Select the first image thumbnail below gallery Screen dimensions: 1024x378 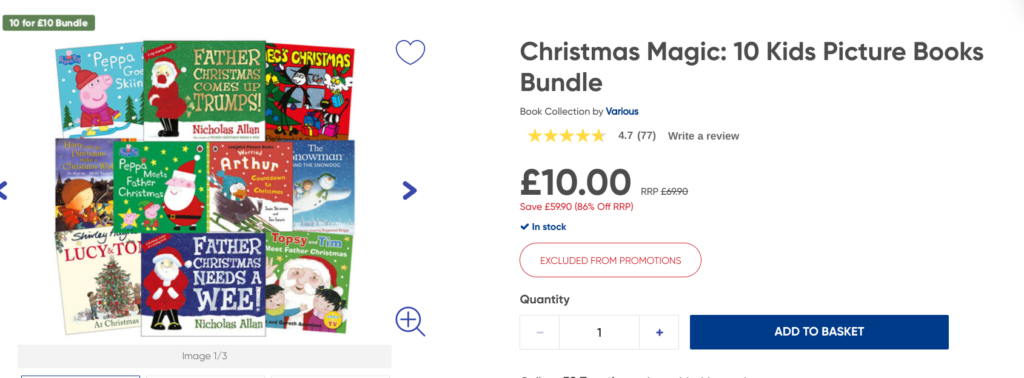(80, 376)
